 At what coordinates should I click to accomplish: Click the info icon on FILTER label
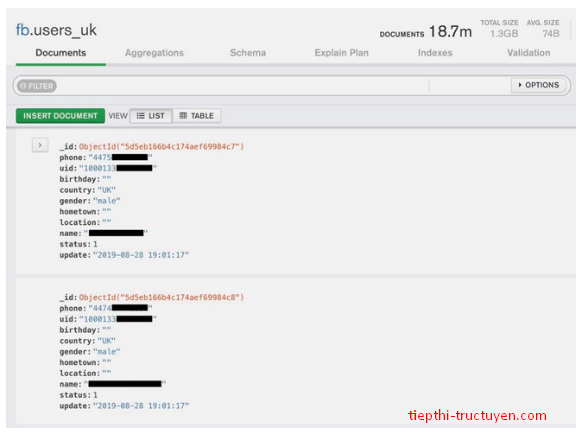click(x=23, y=86)
